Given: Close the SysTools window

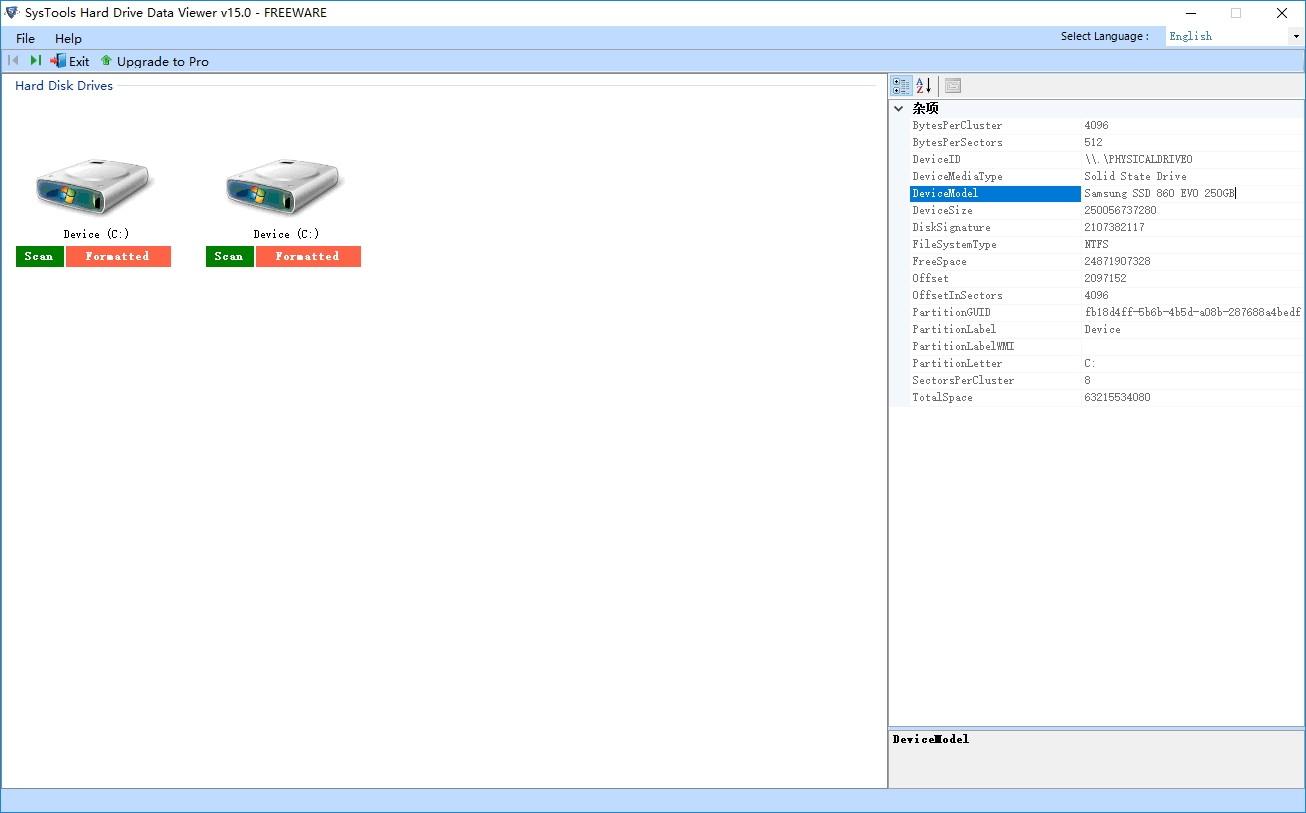Looking at the screenshot, I should [1282, 13].
